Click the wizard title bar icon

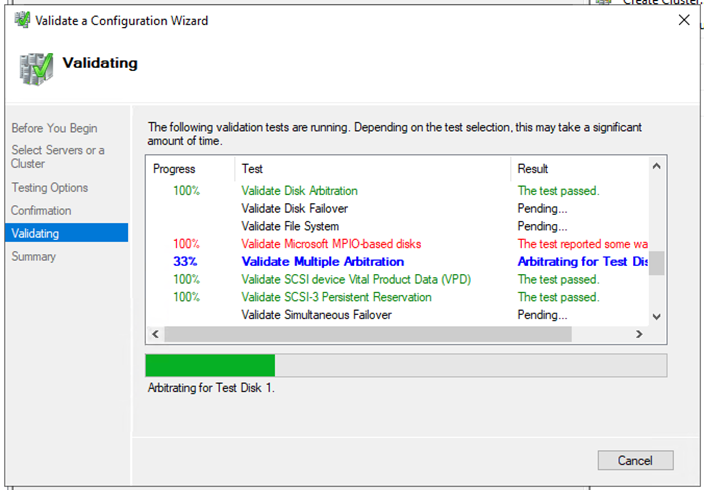tap(22, 20)
